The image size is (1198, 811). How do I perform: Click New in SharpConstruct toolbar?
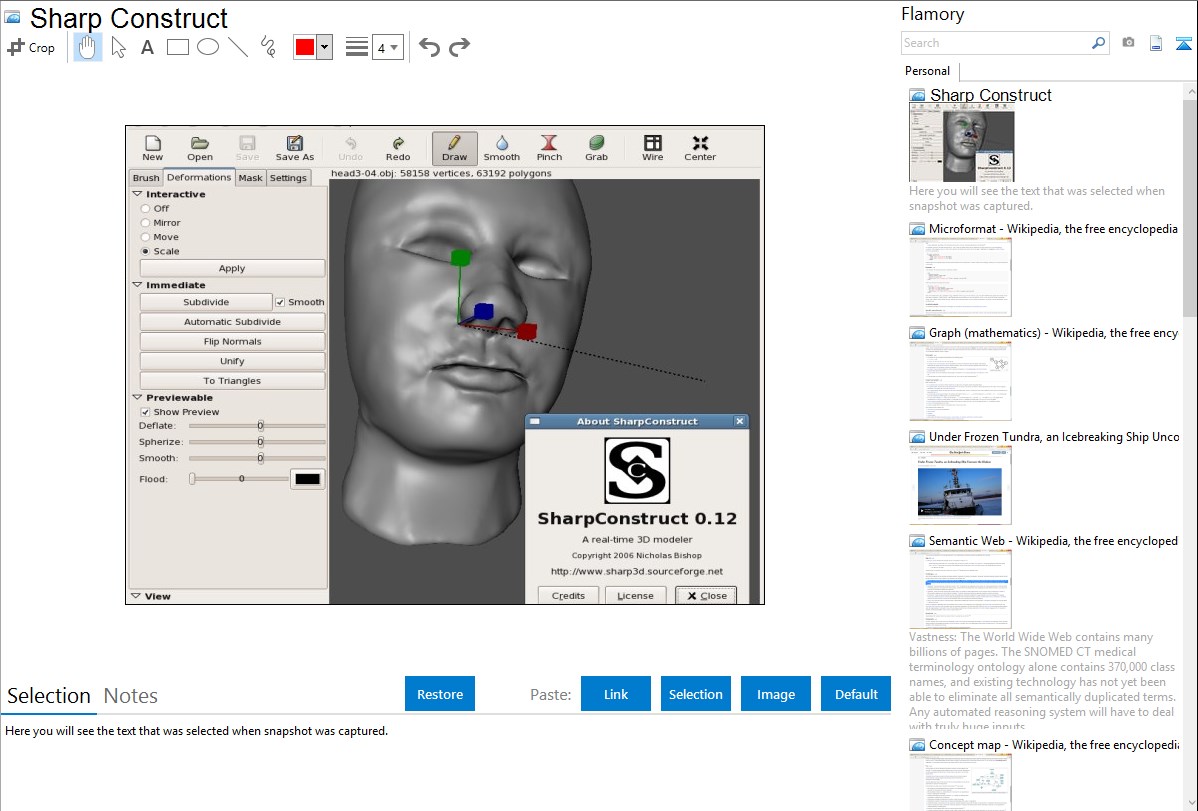pyautogui.click(x=153, y=148)
